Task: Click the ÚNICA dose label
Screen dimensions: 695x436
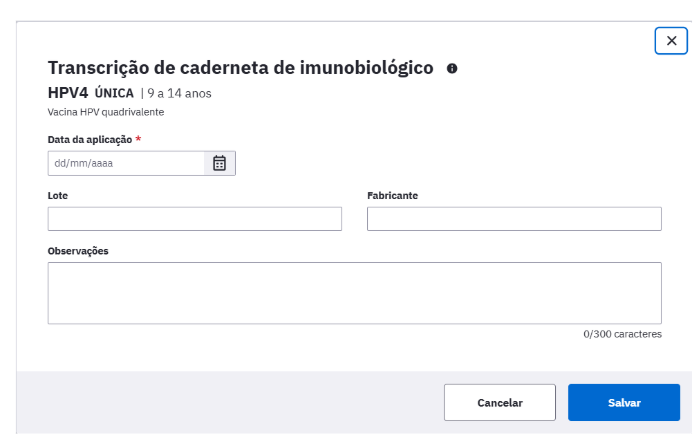Action: pyautogui.click(x=114, y=93)
